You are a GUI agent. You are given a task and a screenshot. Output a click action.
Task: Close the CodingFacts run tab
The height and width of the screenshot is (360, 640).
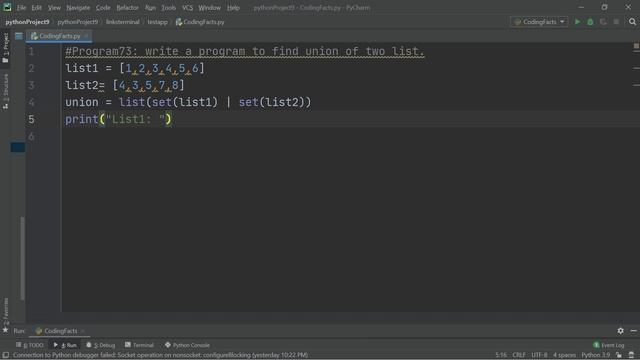pos(83,331)
